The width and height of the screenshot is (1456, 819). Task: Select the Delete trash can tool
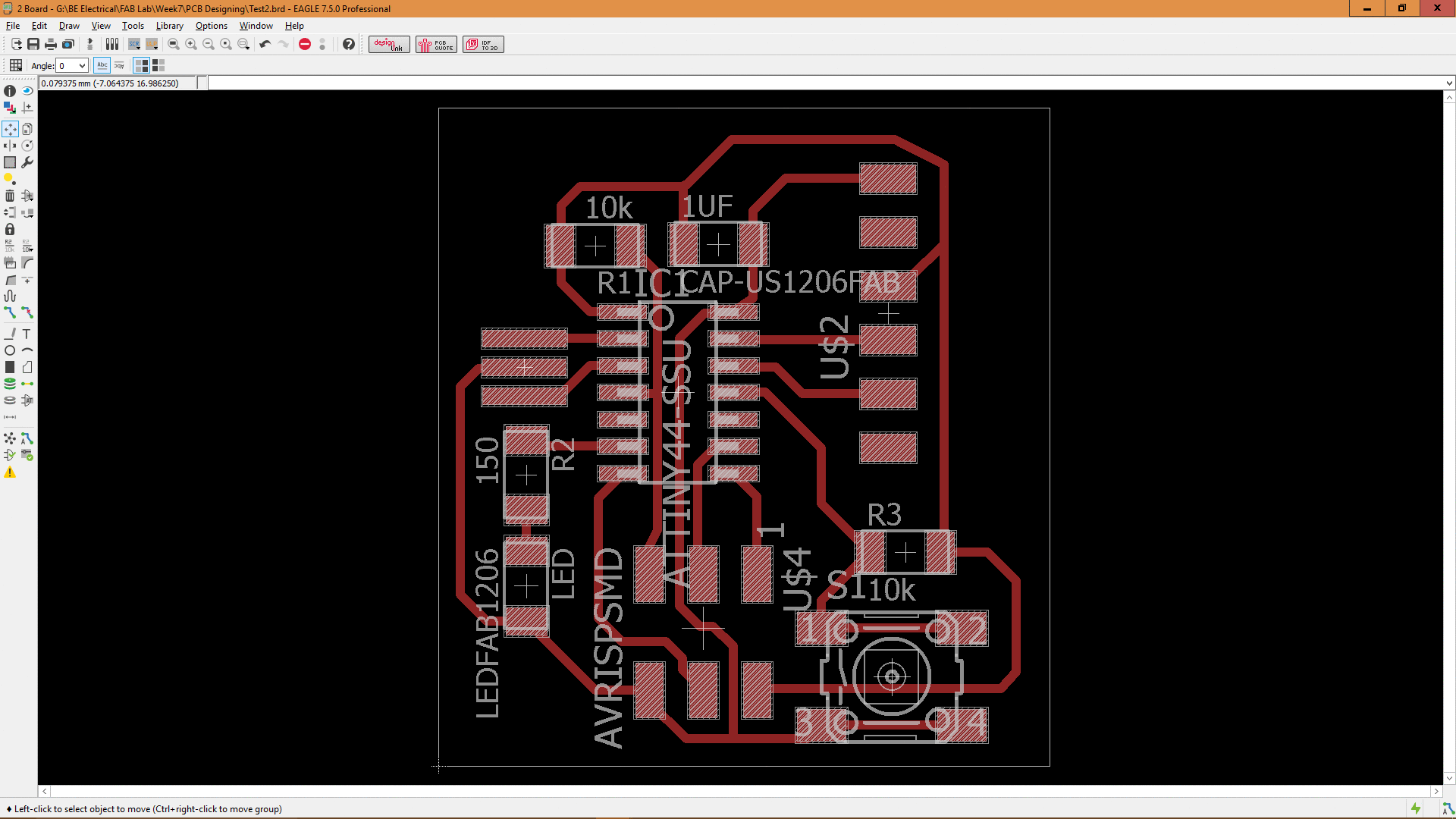[x=10, y=196]
